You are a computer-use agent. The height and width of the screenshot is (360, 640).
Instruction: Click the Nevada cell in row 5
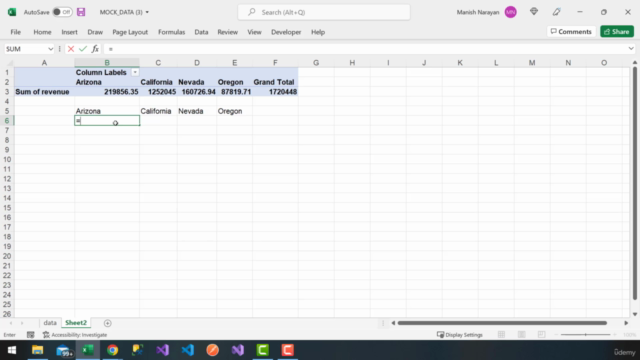(x=197, y=111)
